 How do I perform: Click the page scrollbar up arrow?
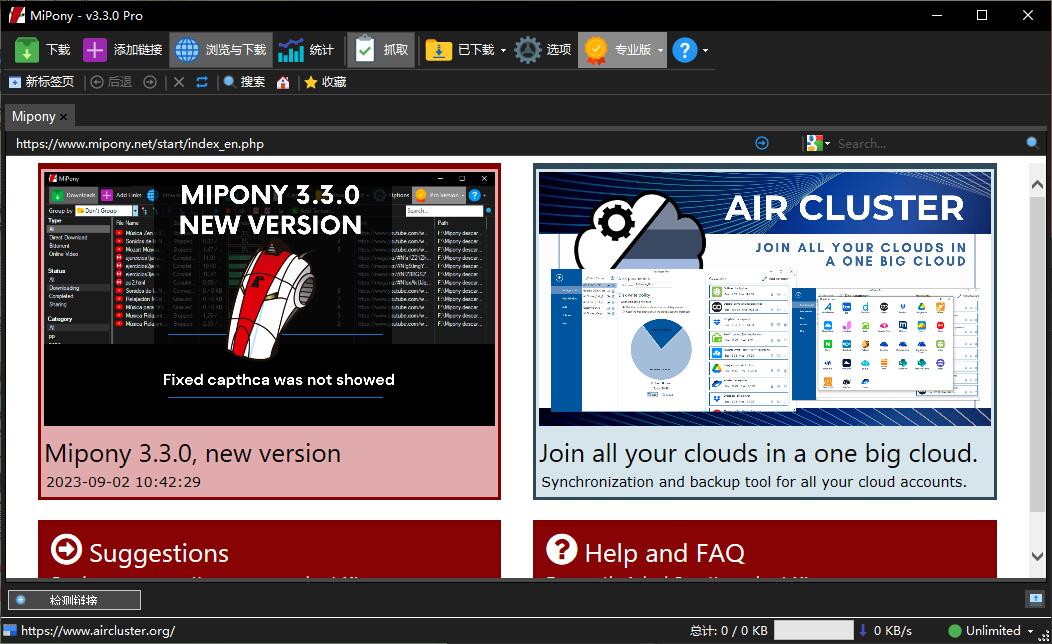(x=1037, y=185)
